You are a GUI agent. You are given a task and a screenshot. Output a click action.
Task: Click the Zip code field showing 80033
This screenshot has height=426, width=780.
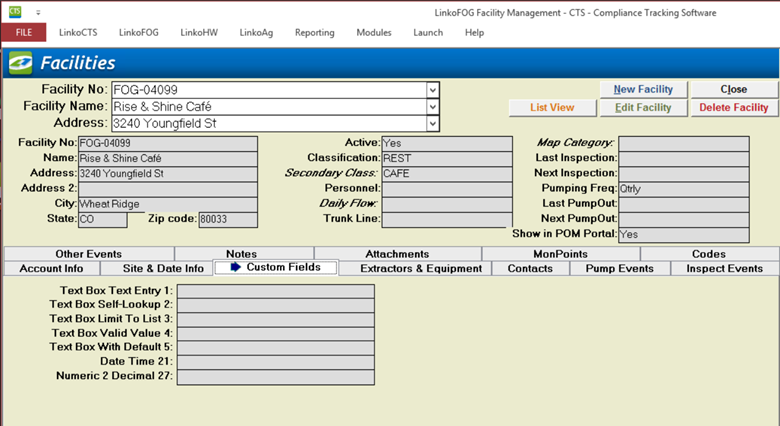point(228,219)
